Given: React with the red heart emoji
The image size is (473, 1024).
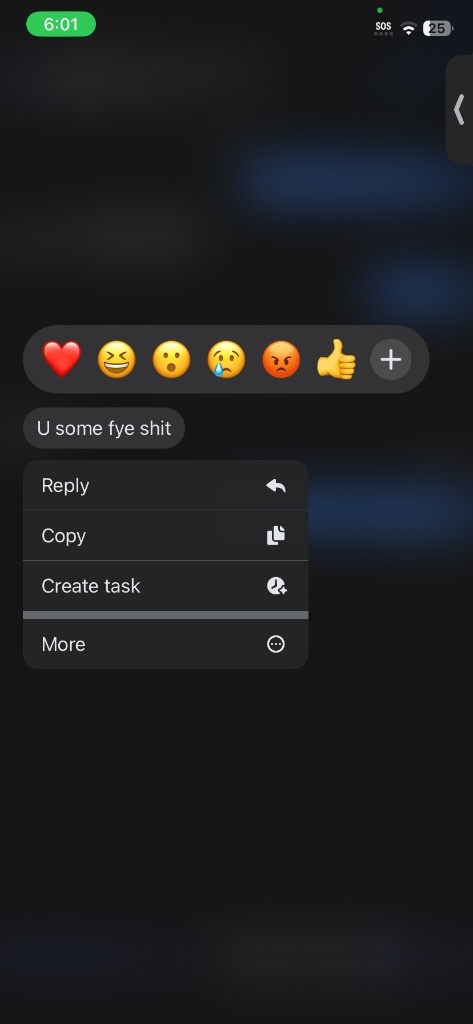Looking at the screenshot, I should 62,359.
